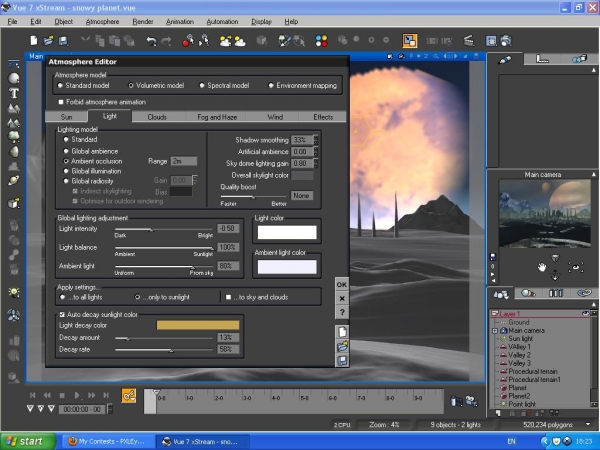Click the Light intensity slider track
This screenshot has height=450, width=600.
click(164, 230)
